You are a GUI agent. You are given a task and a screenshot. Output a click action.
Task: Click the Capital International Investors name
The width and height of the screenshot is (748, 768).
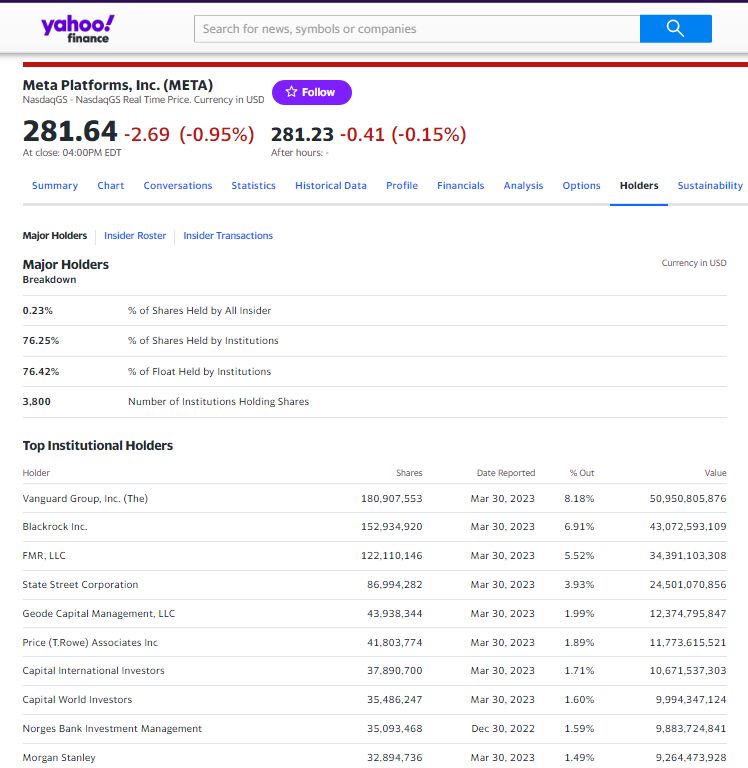point(94,671)
